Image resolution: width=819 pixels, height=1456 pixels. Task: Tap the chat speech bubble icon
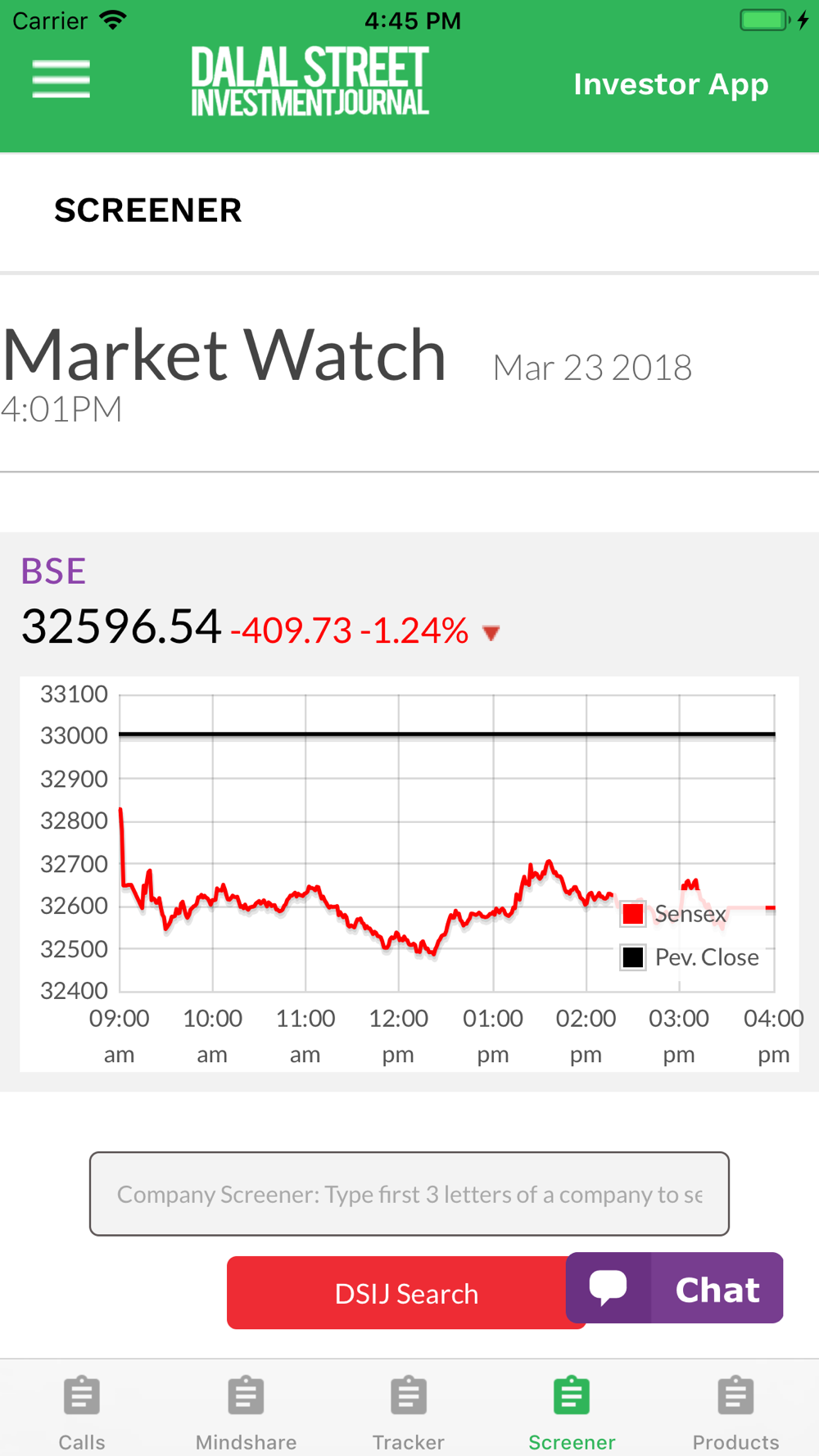(609, 1287)
